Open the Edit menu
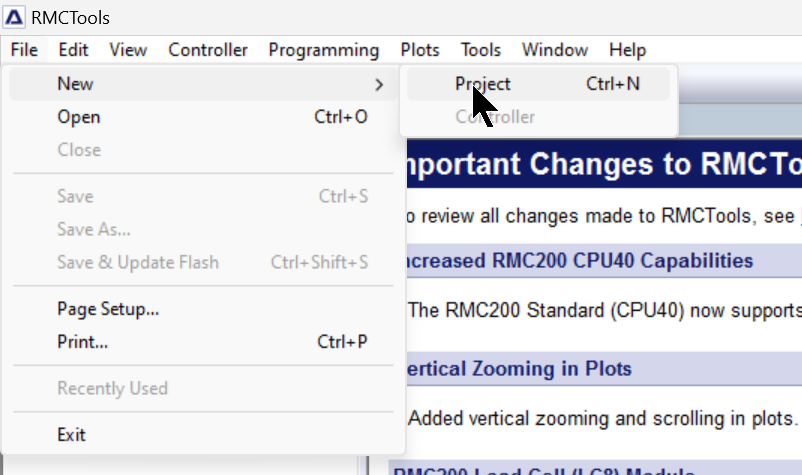 pos(73,50)
